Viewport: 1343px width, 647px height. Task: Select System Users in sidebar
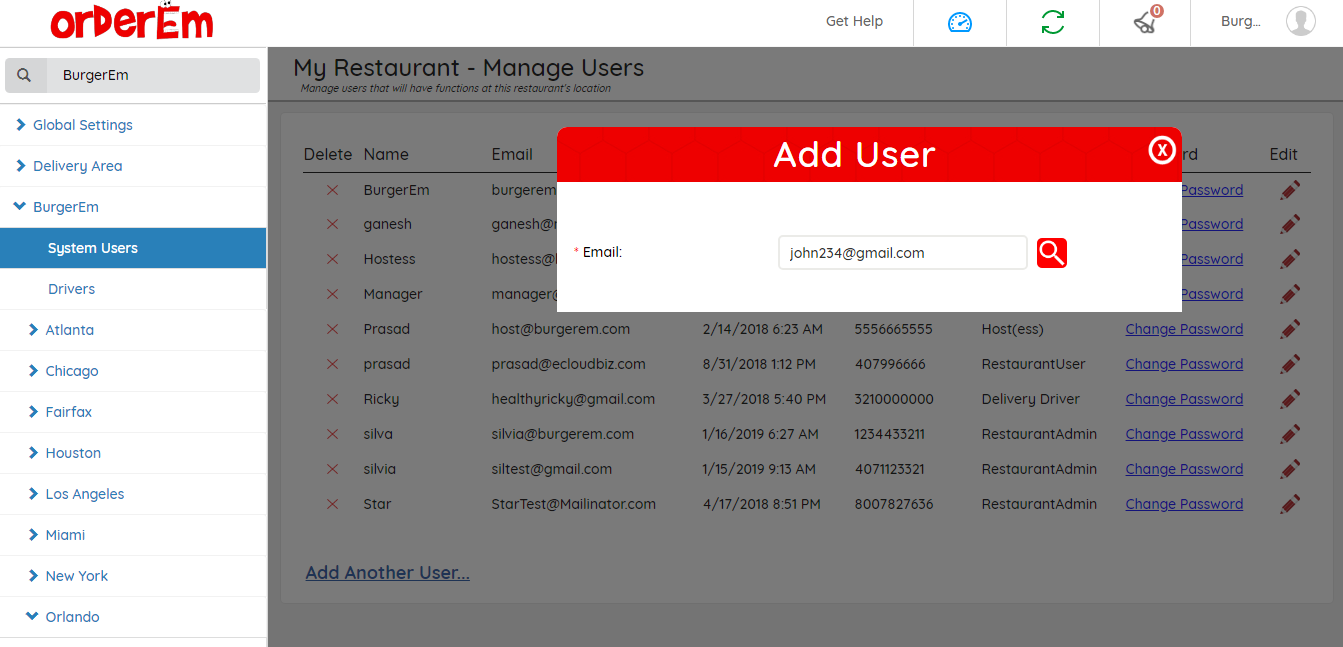[x=93, y=248]
